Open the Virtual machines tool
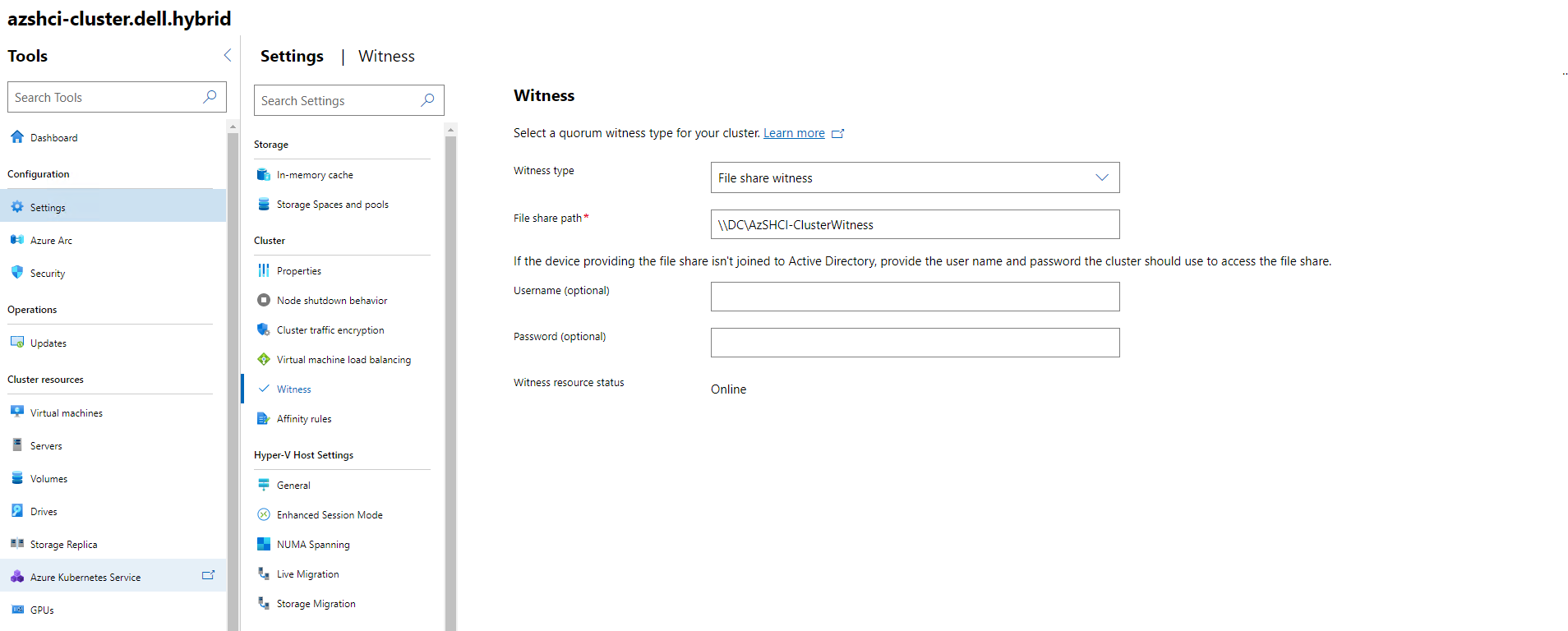The image size is (1568, 631). click(x=66, y=413)
